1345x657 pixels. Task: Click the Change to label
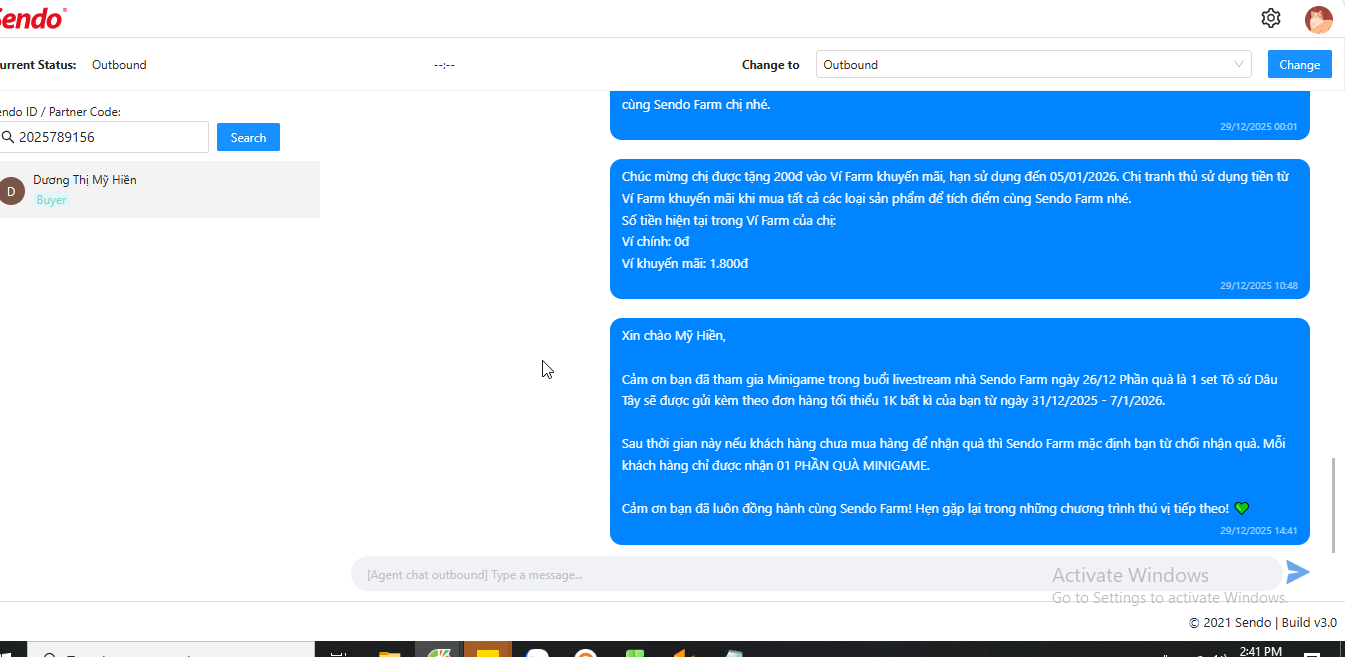pos(770,65)
